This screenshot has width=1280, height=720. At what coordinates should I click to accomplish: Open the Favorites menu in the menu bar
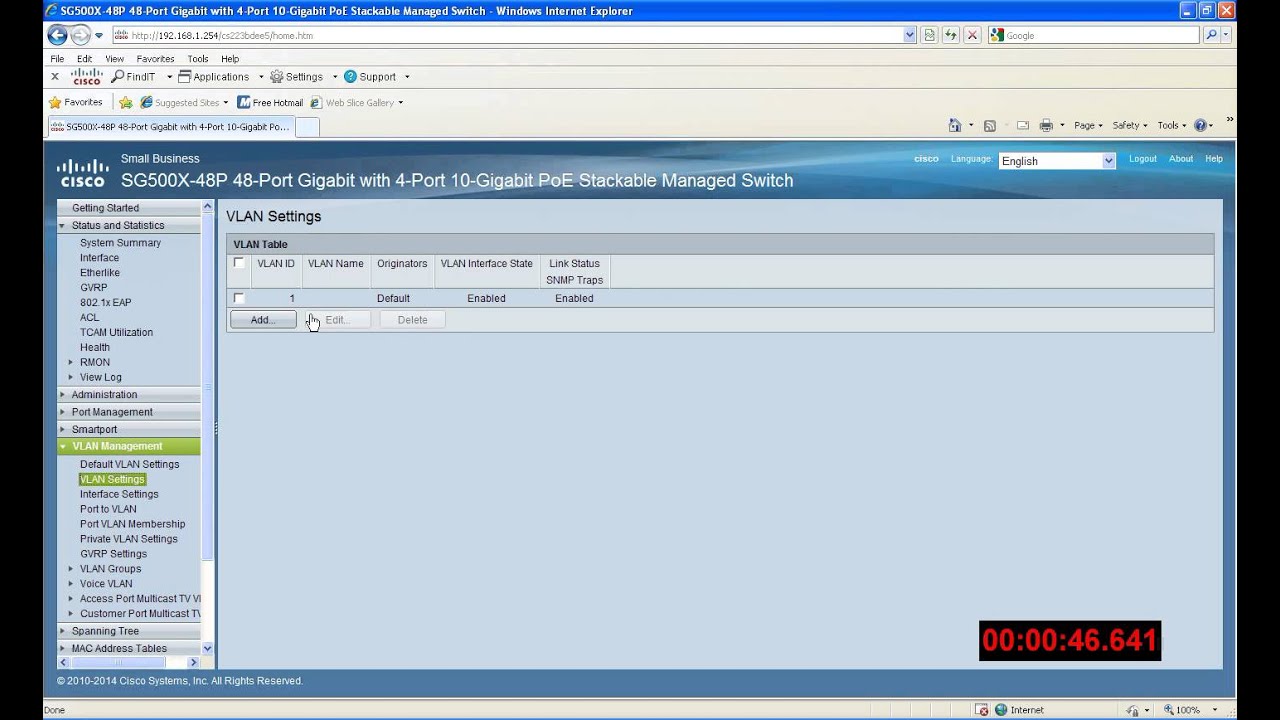pyautogui.click(x=155, y=59)
